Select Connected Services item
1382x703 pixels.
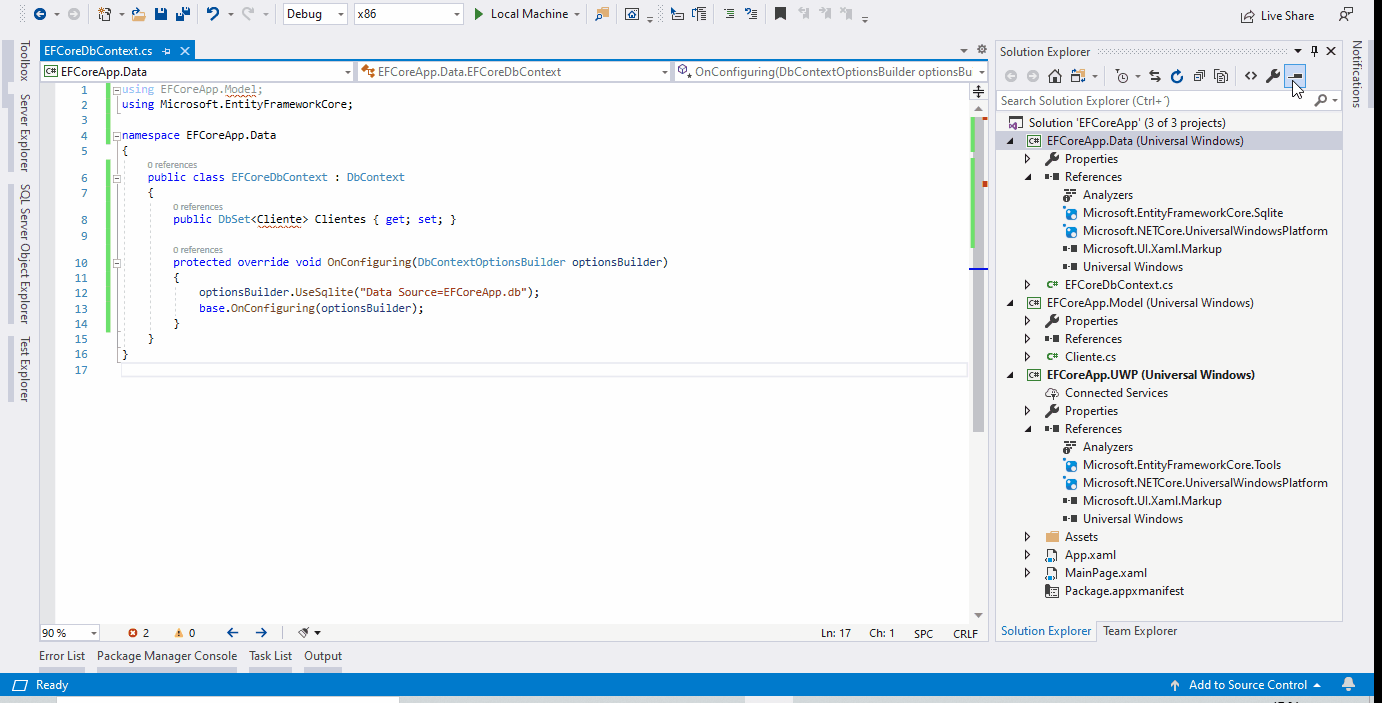(x=1116, y=393)
